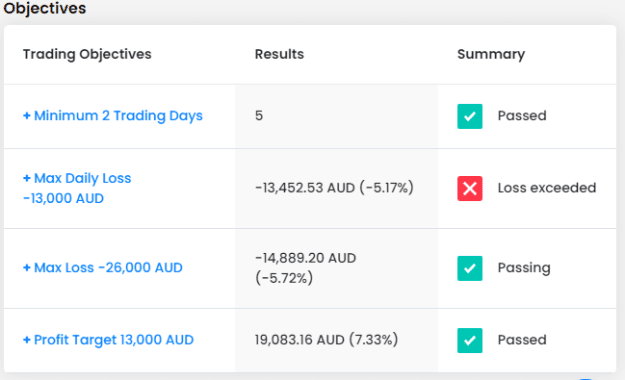Click the plus sign before Profit Target
The image size is (625, 380).
[x=27, y=340]
